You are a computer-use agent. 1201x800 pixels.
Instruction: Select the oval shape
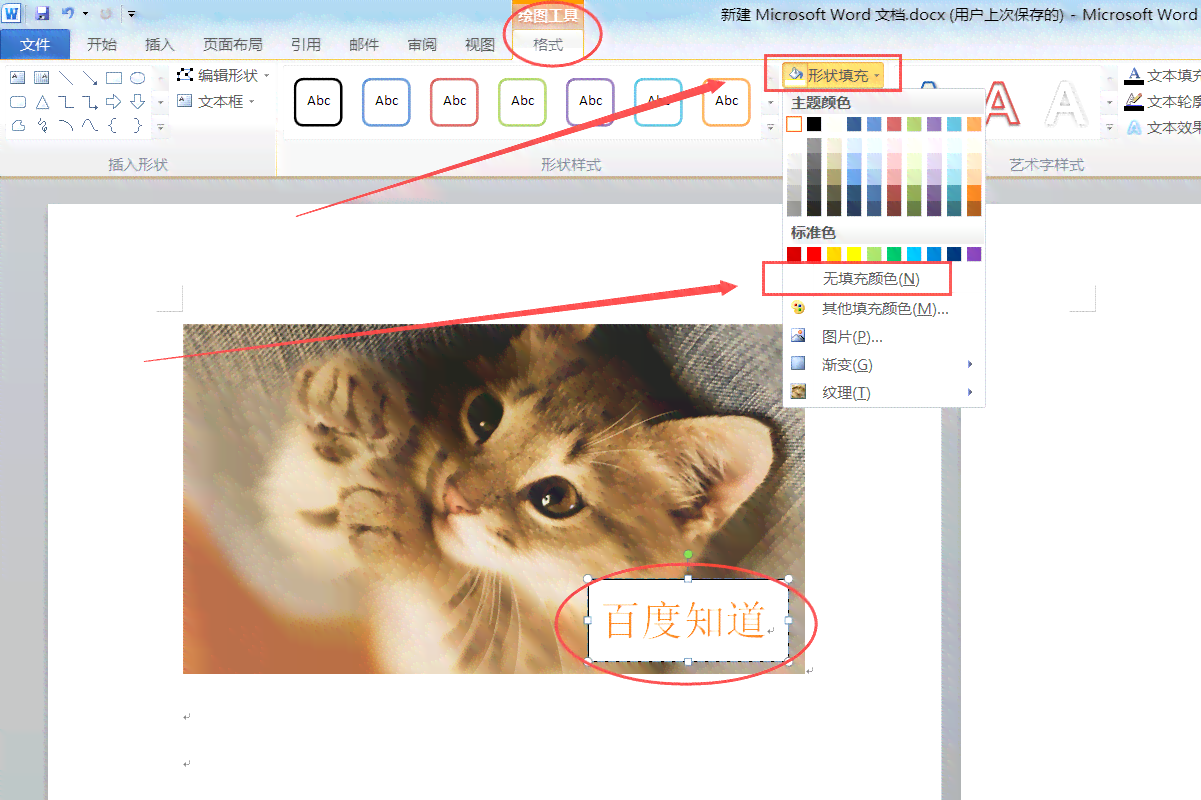click(138, 77)
